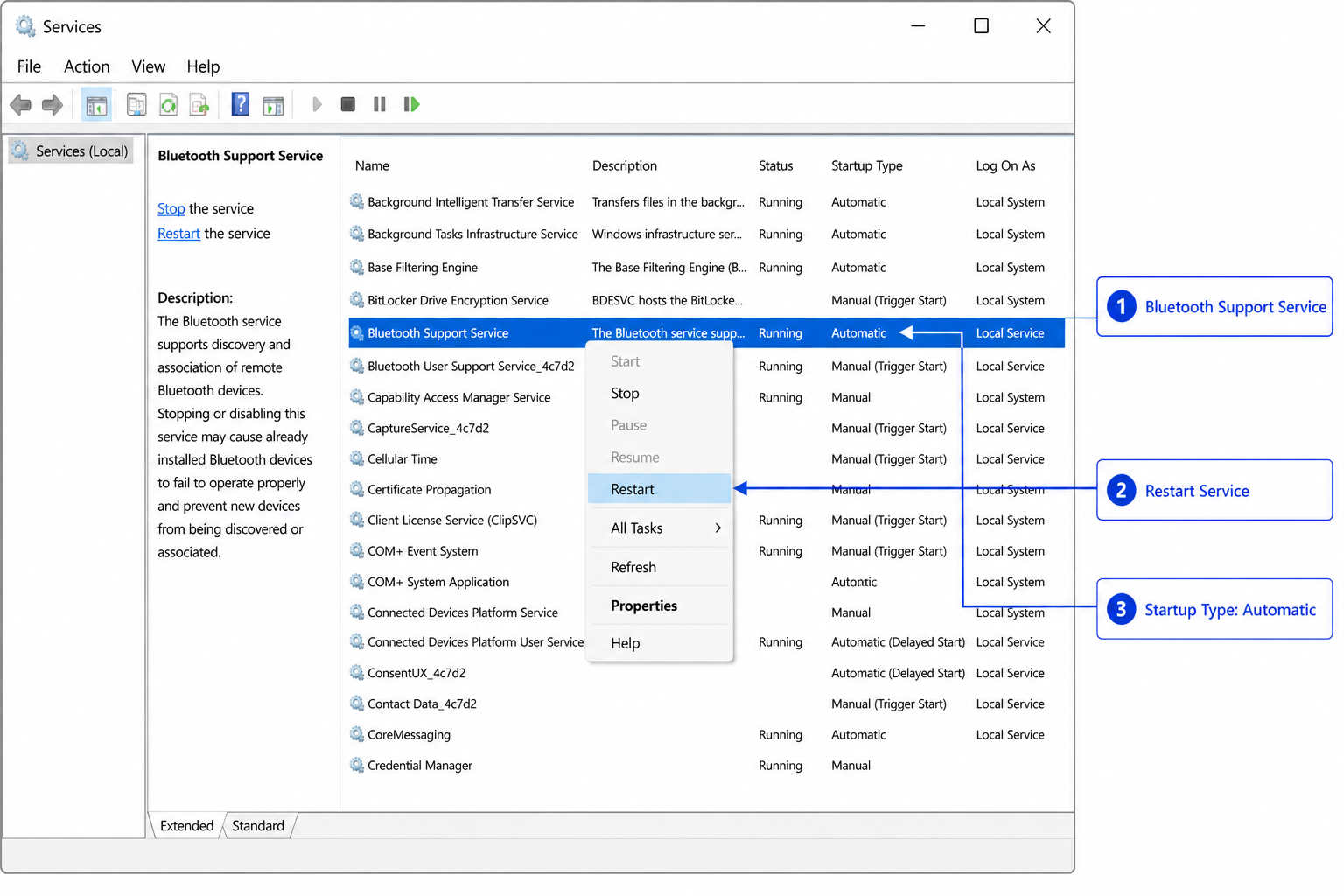Image resolution: width=1344 pixels, height=896 pixels.
Task: Sort the list by the Startup Type column header
Action: pos(866,165)
